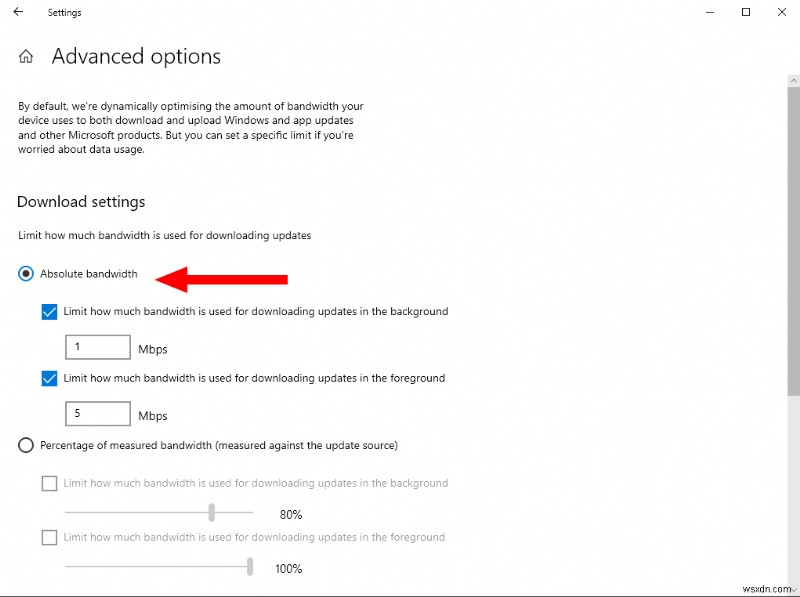Select Percentage of measured bandwidth option
The image size is (800, 597).
pyautogui.click(x=24, y=445)
